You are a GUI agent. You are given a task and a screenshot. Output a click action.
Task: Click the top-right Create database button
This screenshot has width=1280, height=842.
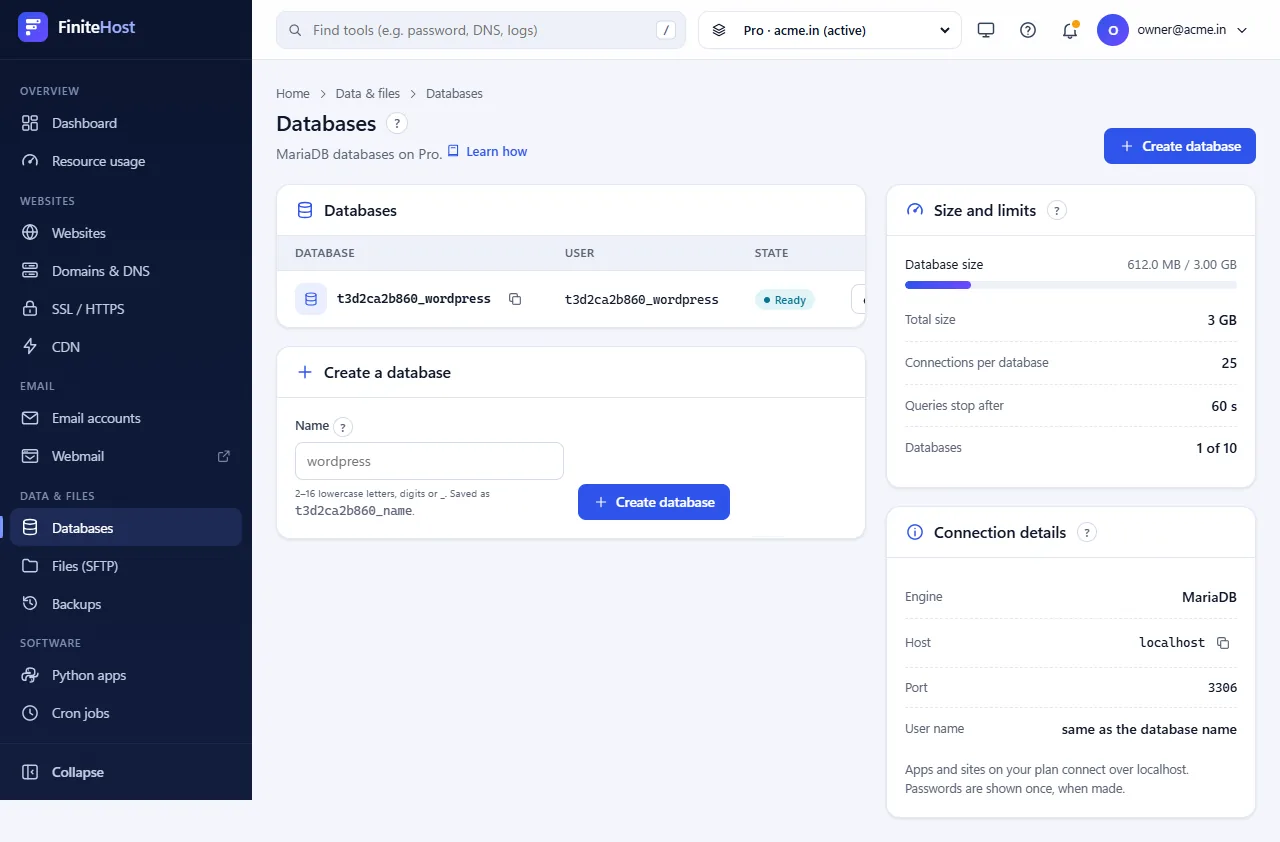pos(1180,146)
